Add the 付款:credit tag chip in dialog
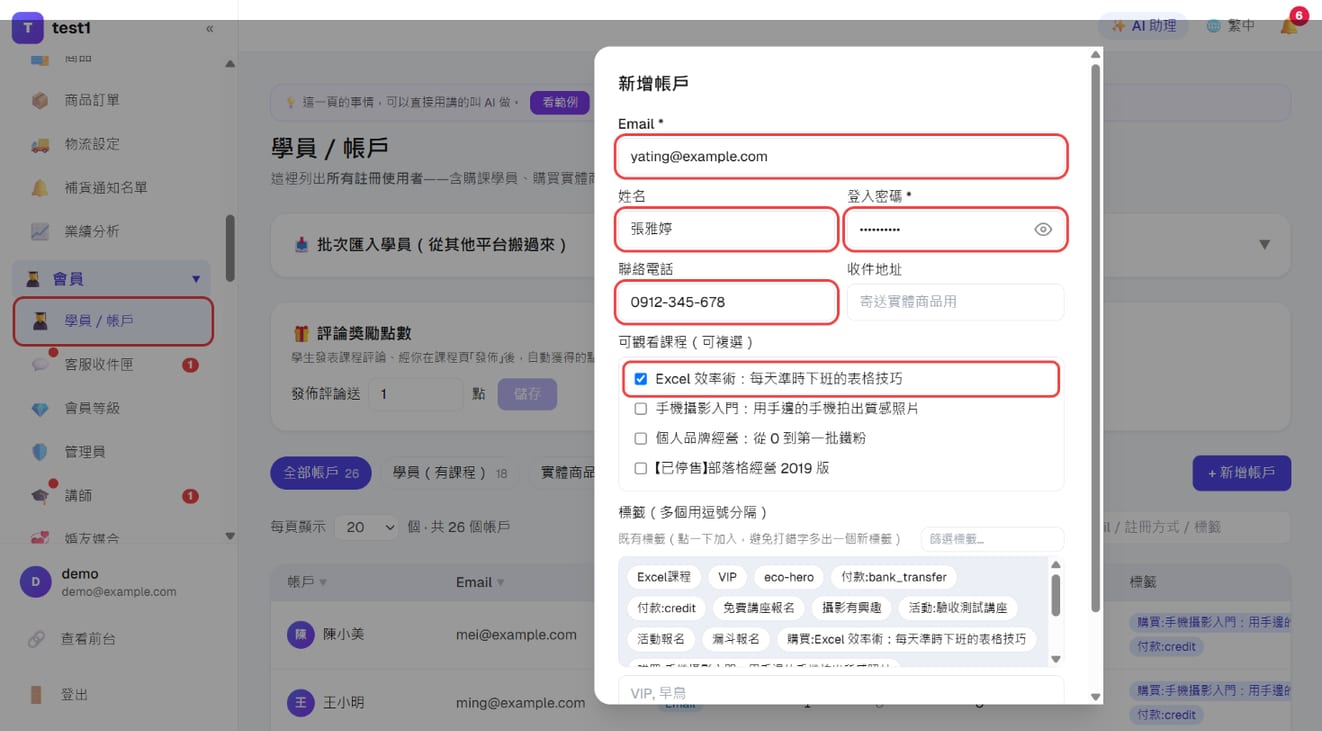The height and width of the screenshot is (731, 1322). (666, 608)
